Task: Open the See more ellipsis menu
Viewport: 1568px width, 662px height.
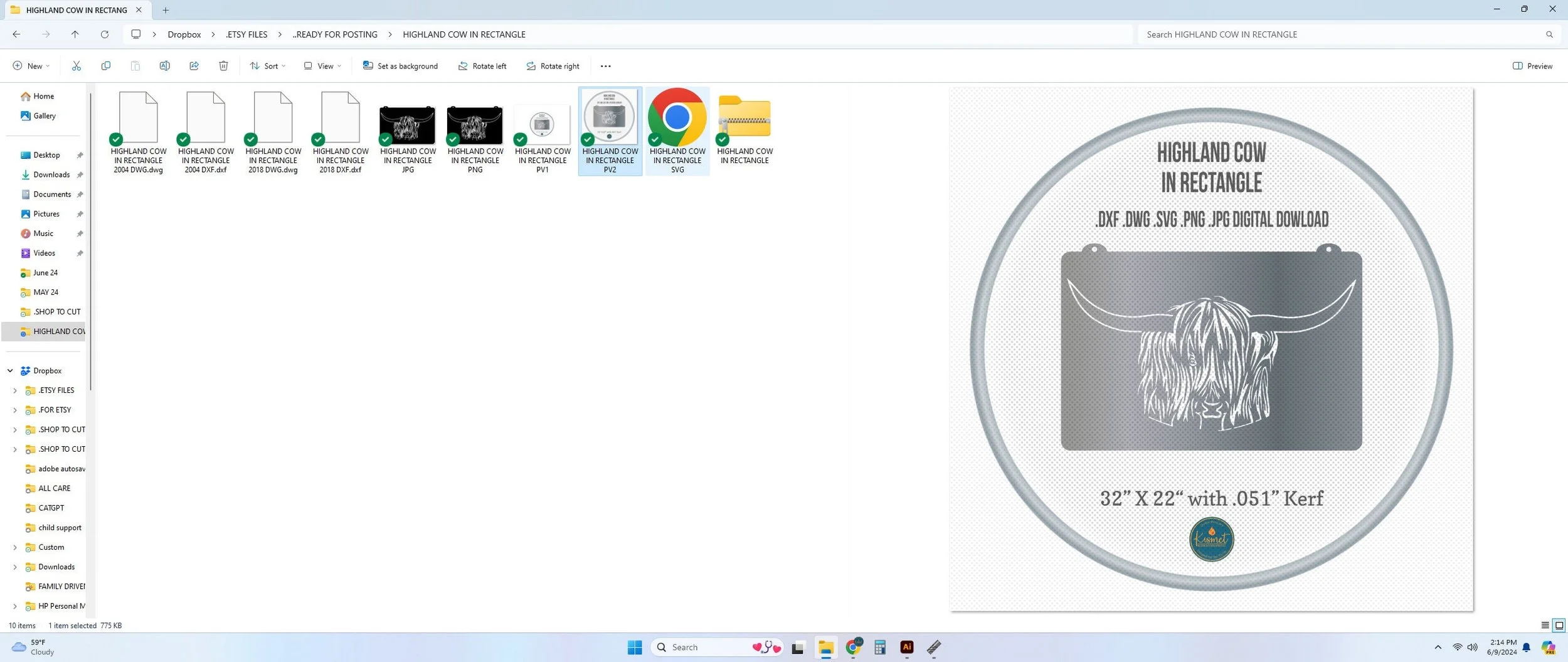Action: pyautogui.click(x=605, y=66)
